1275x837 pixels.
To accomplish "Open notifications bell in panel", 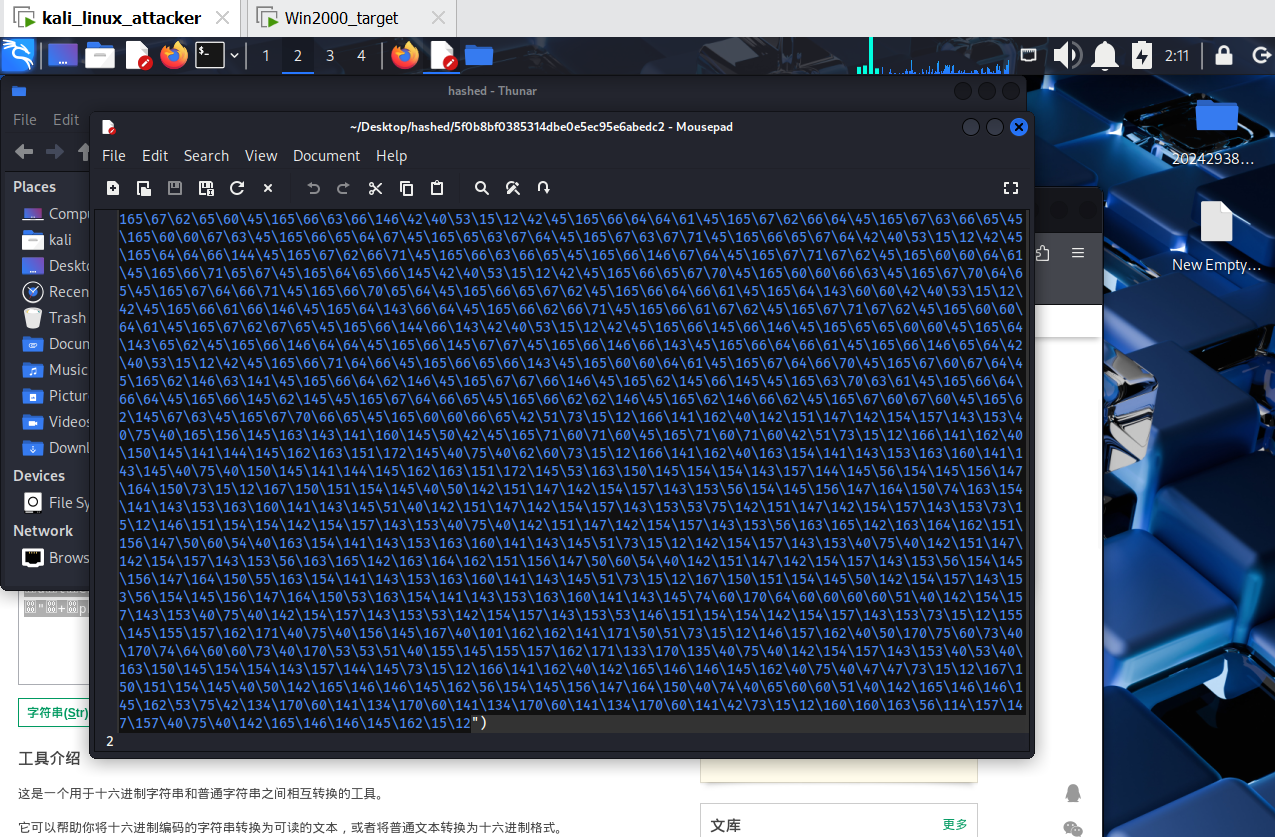I will 1105,55.
